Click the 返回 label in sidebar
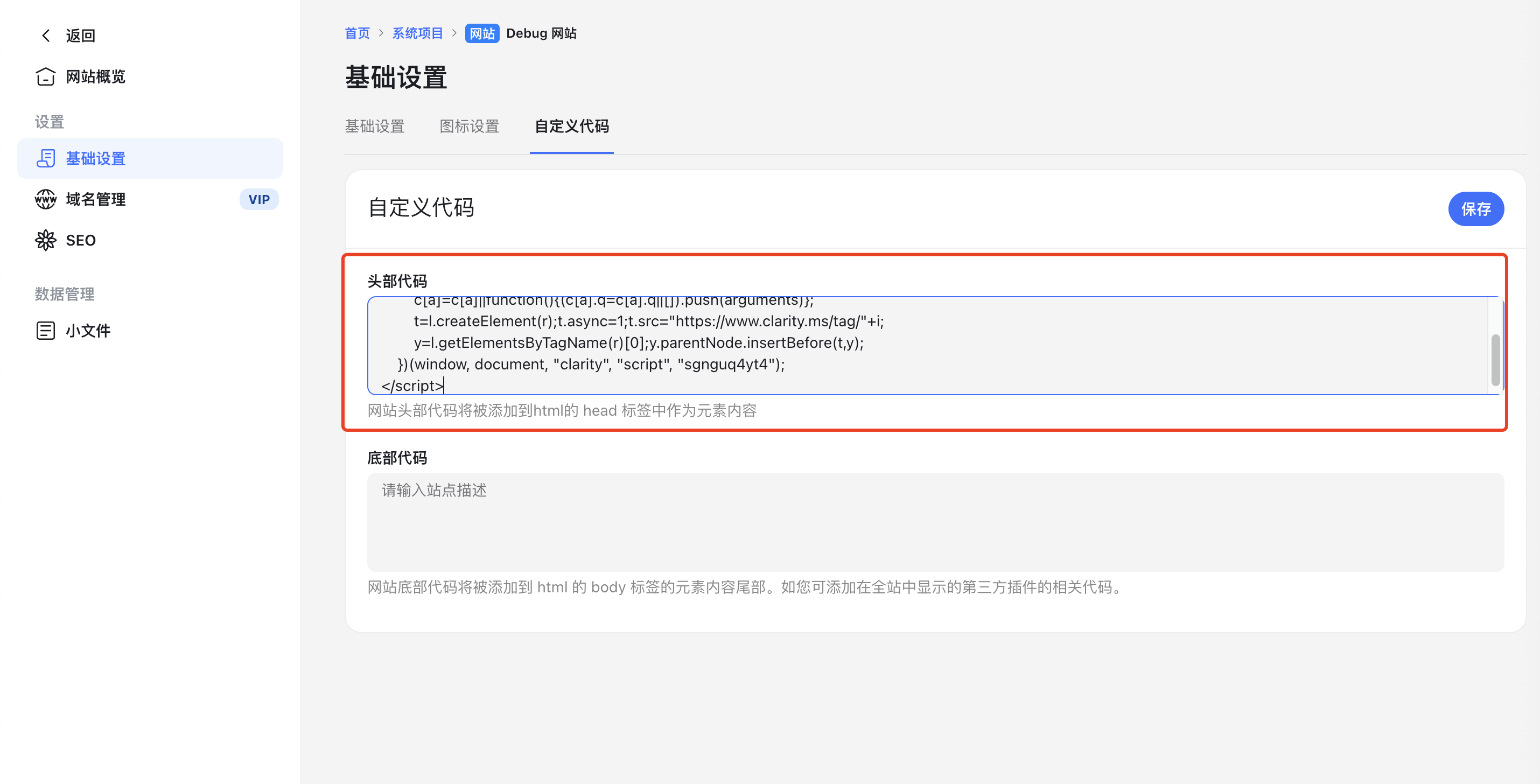The height and width of the screenshot is (784, 1540). pos(81,36)
